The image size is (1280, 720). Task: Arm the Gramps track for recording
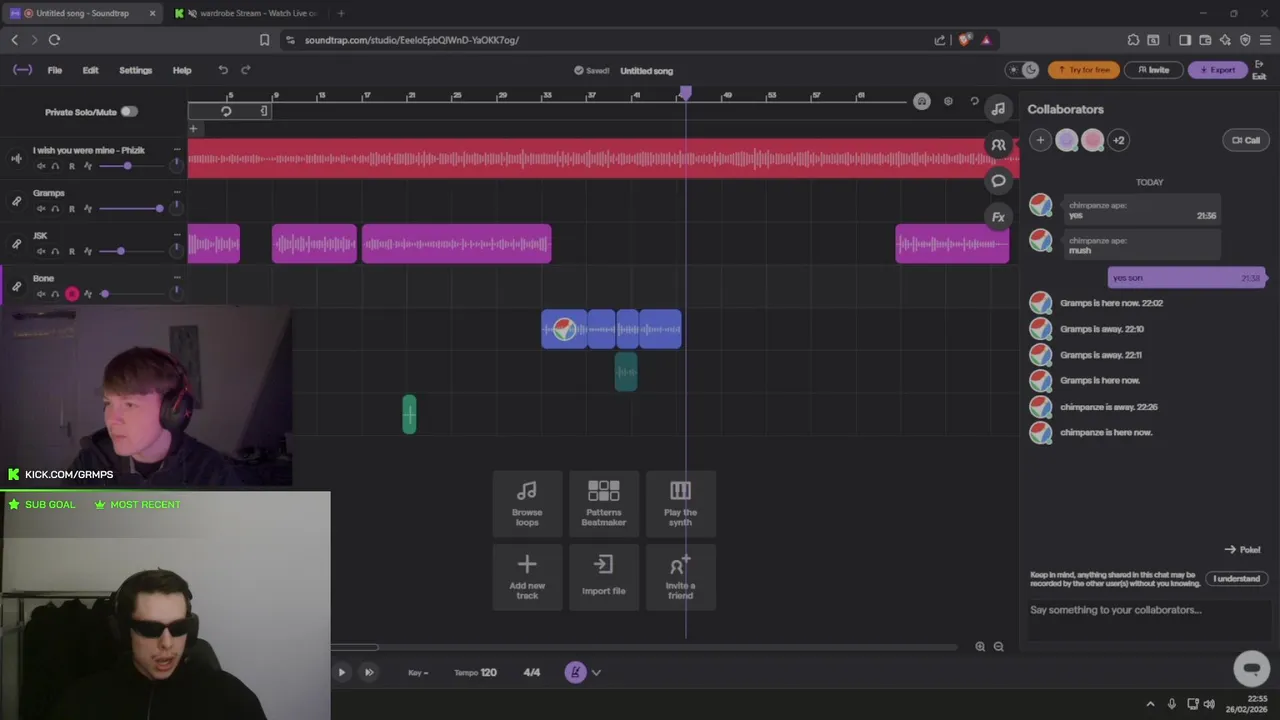click(72, 209)
